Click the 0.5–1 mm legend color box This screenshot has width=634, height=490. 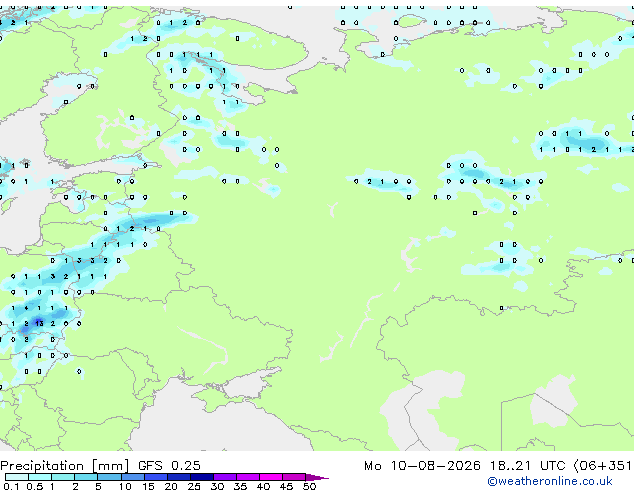(40, 477)
